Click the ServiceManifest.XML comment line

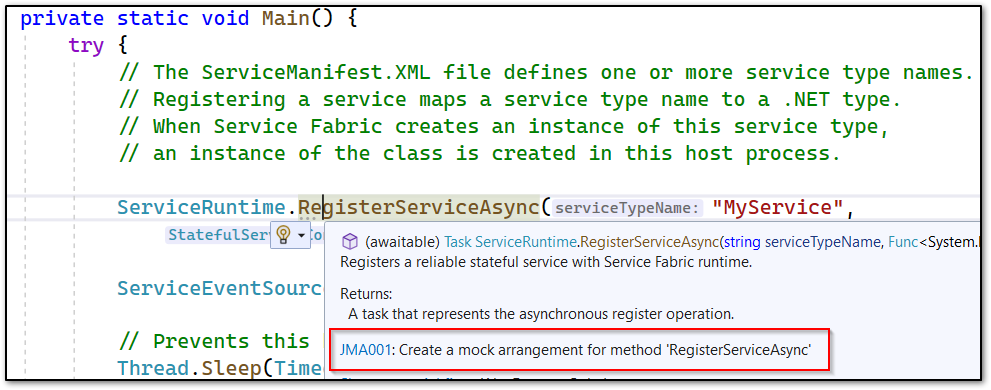point(547,72)
